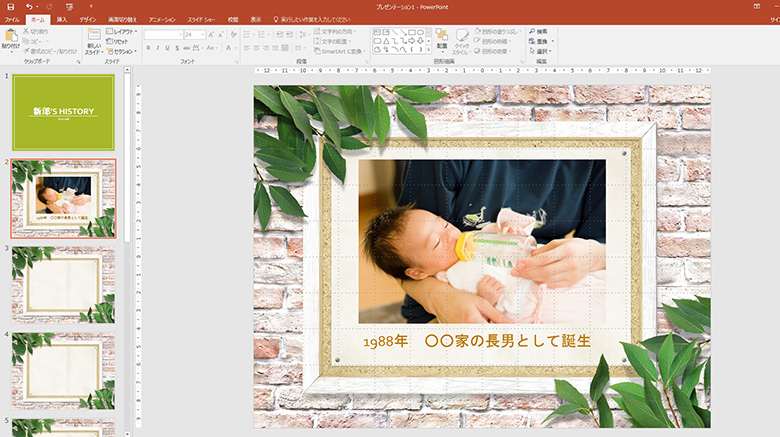This screenshot has height=437, width=780.
Task: Click the 選択 select button
Action: pos(541,51)
